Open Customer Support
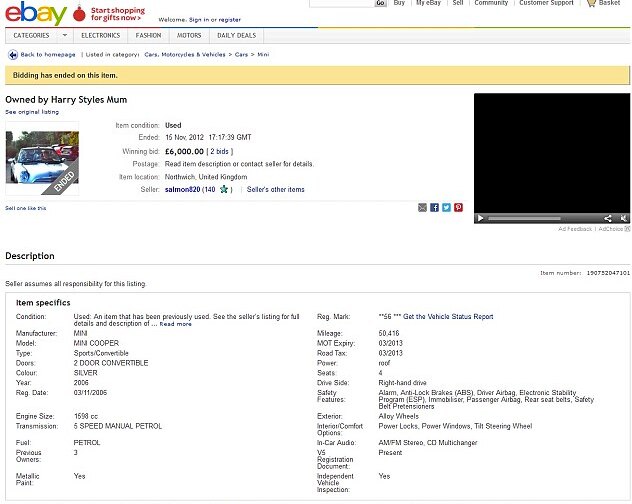Viewport: 632px width, 504px height. pyautogui.click(x=546, y=3)
